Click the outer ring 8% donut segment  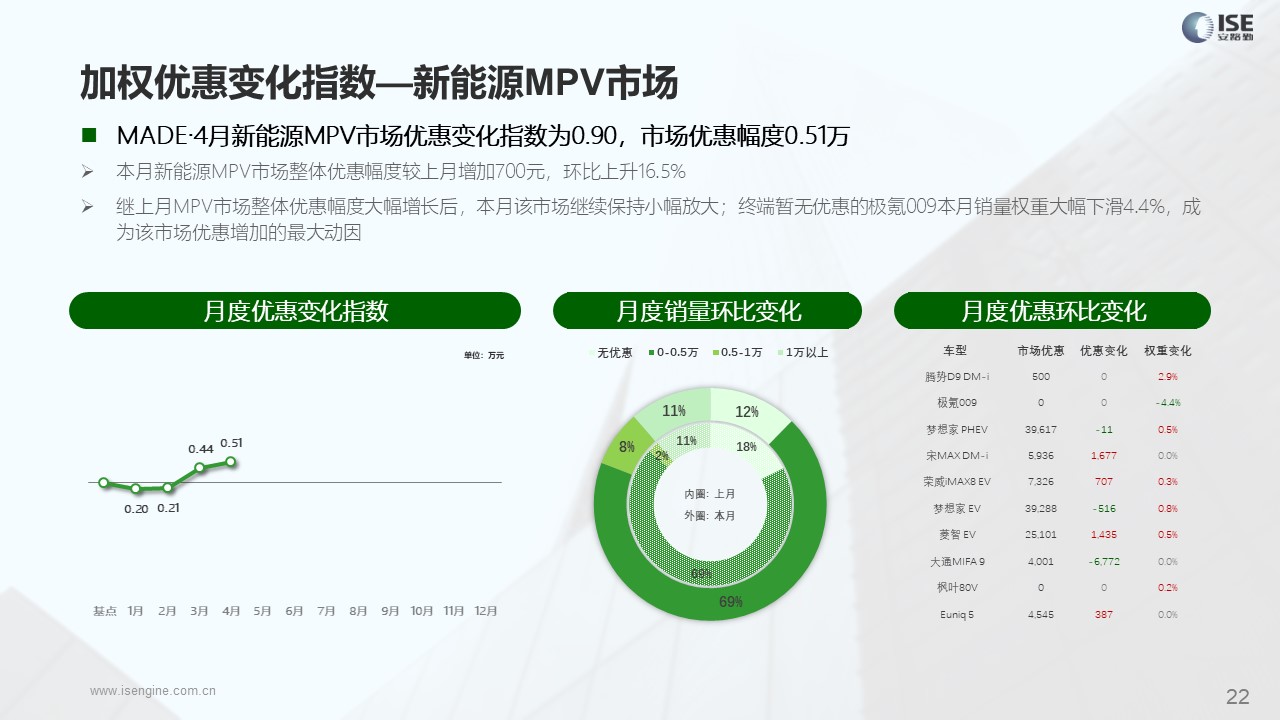[x=627, y=447]
